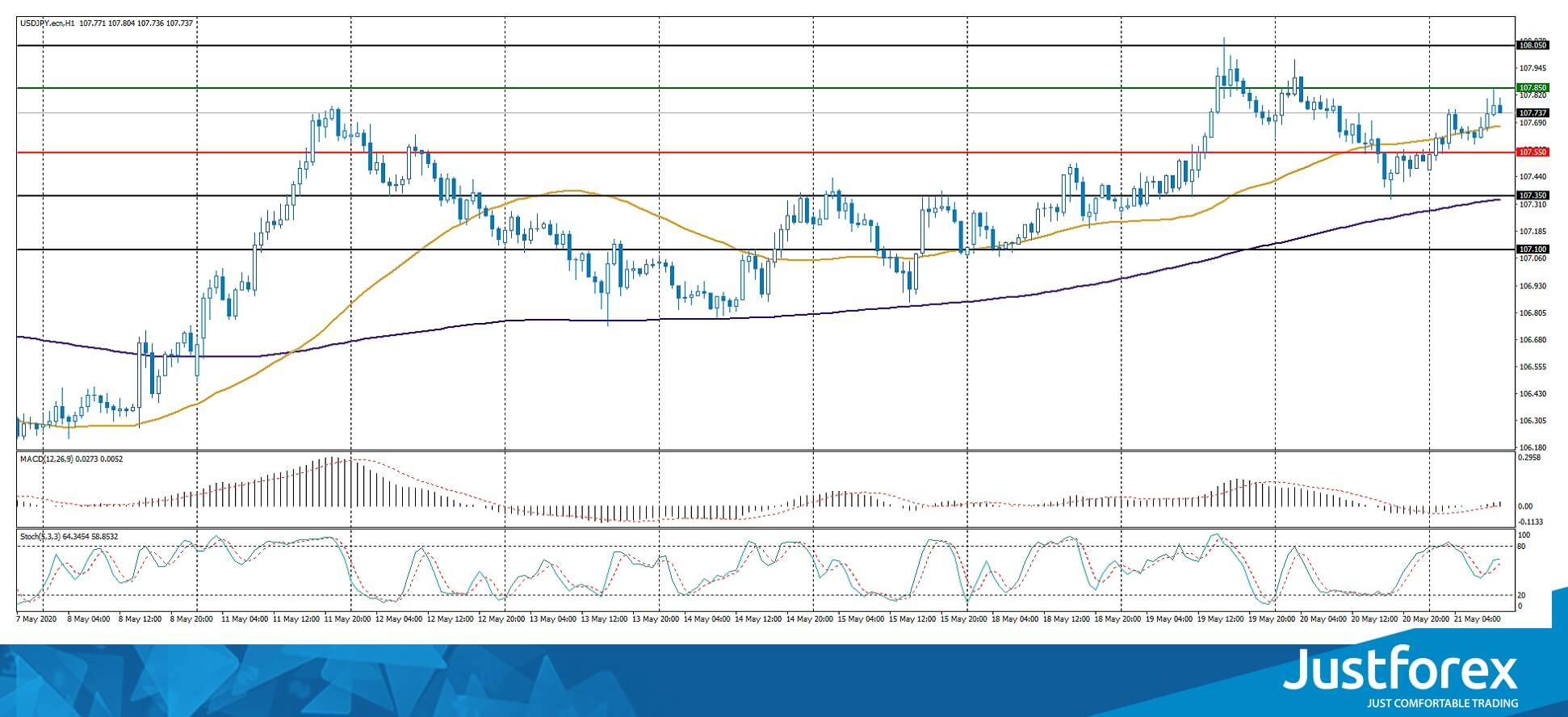Click the 11 May 04:00 time label
The width and height of the screenshot is (1568, 717).
point(244,619)
